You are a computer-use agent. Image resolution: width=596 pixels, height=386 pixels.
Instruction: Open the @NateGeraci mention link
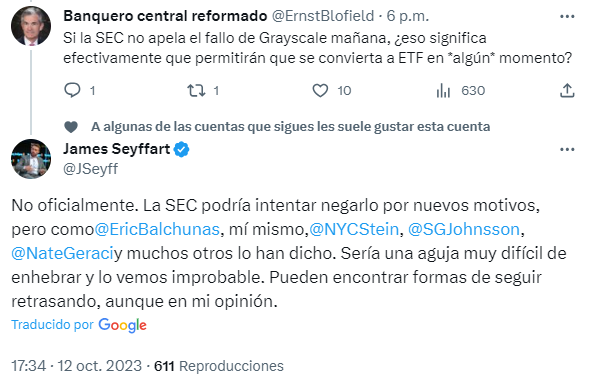tap(63, 253)
